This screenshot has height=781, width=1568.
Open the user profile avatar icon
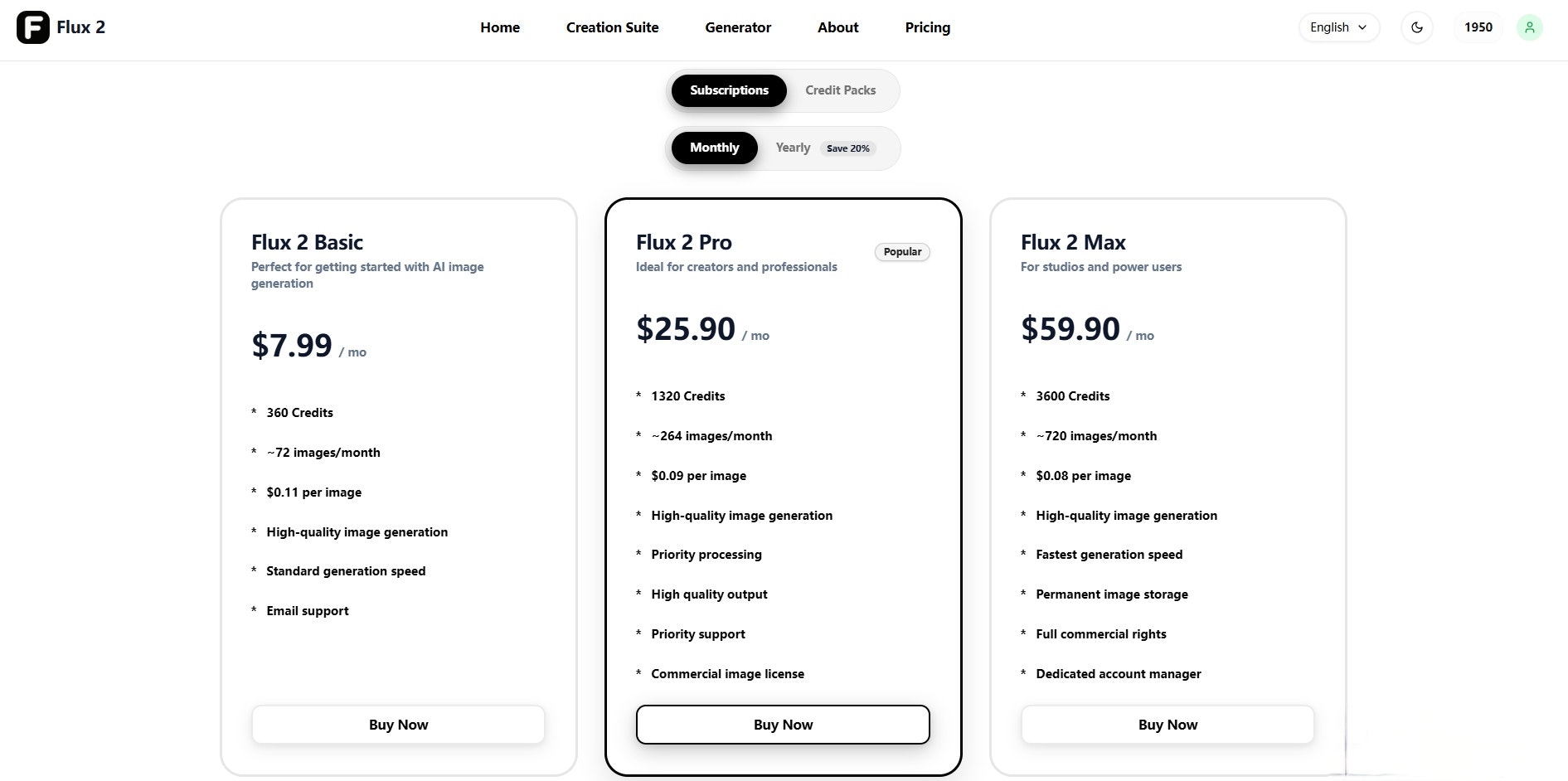tap(1529, 27)
